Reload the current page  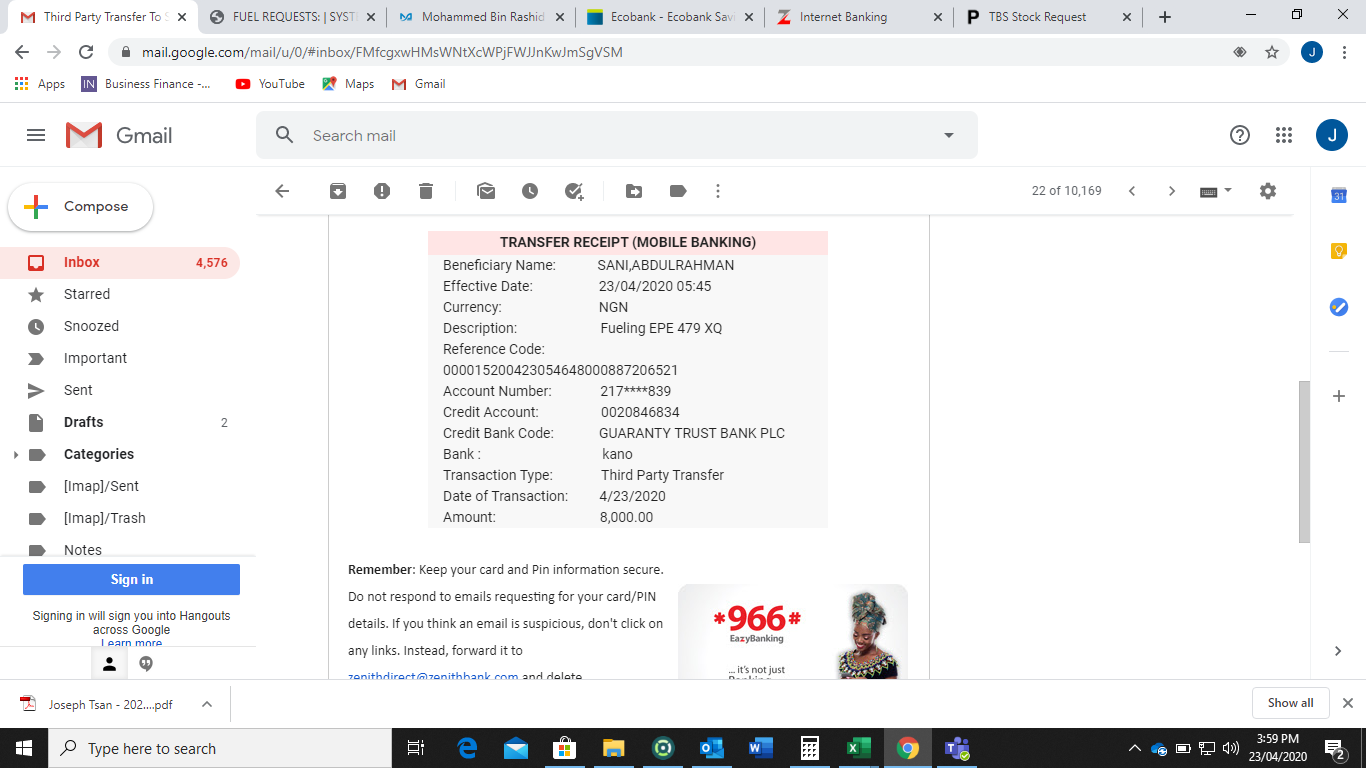[x=86, y=52]
